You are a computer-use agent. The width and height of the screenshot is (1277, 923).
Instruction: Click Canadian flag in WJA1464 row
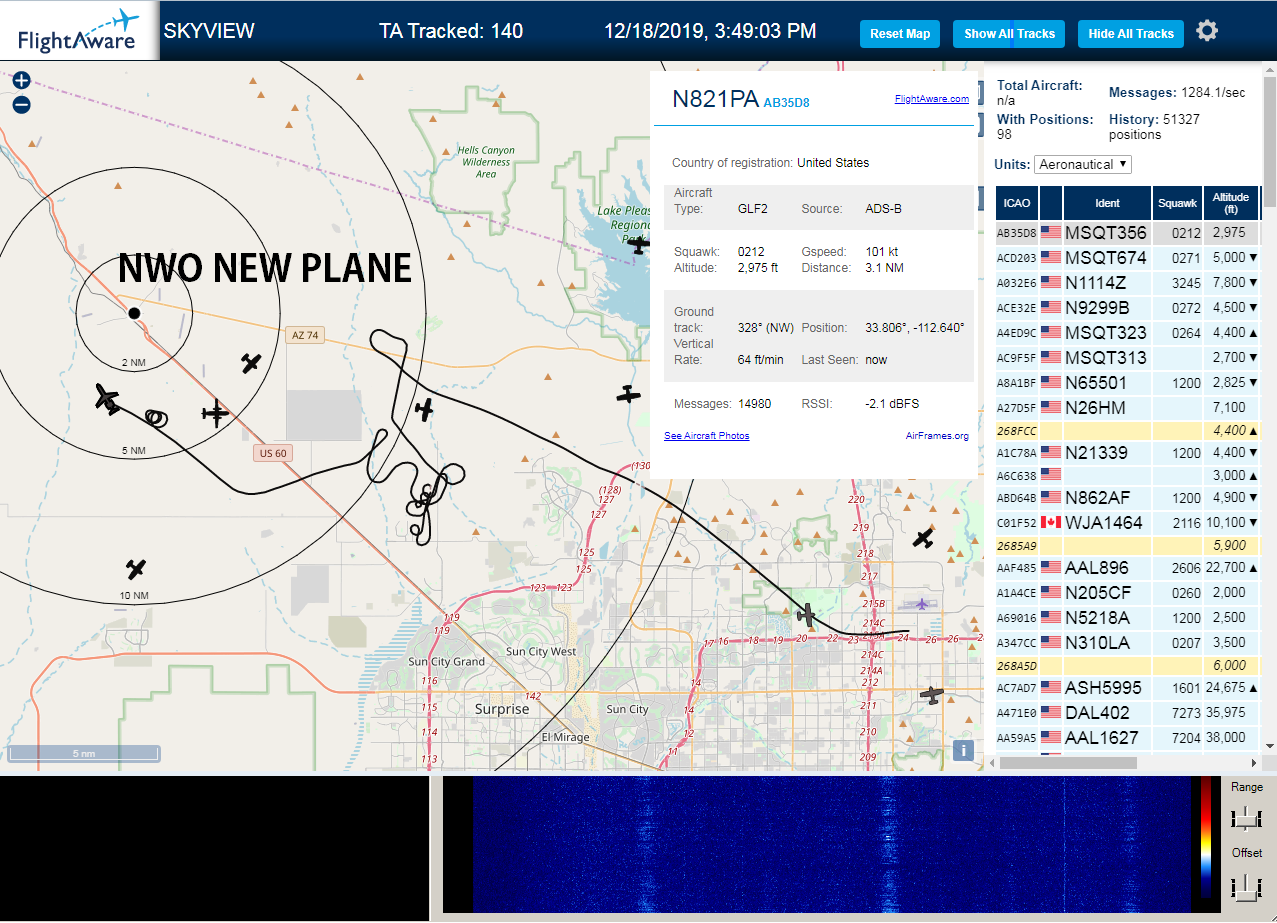1051,522
